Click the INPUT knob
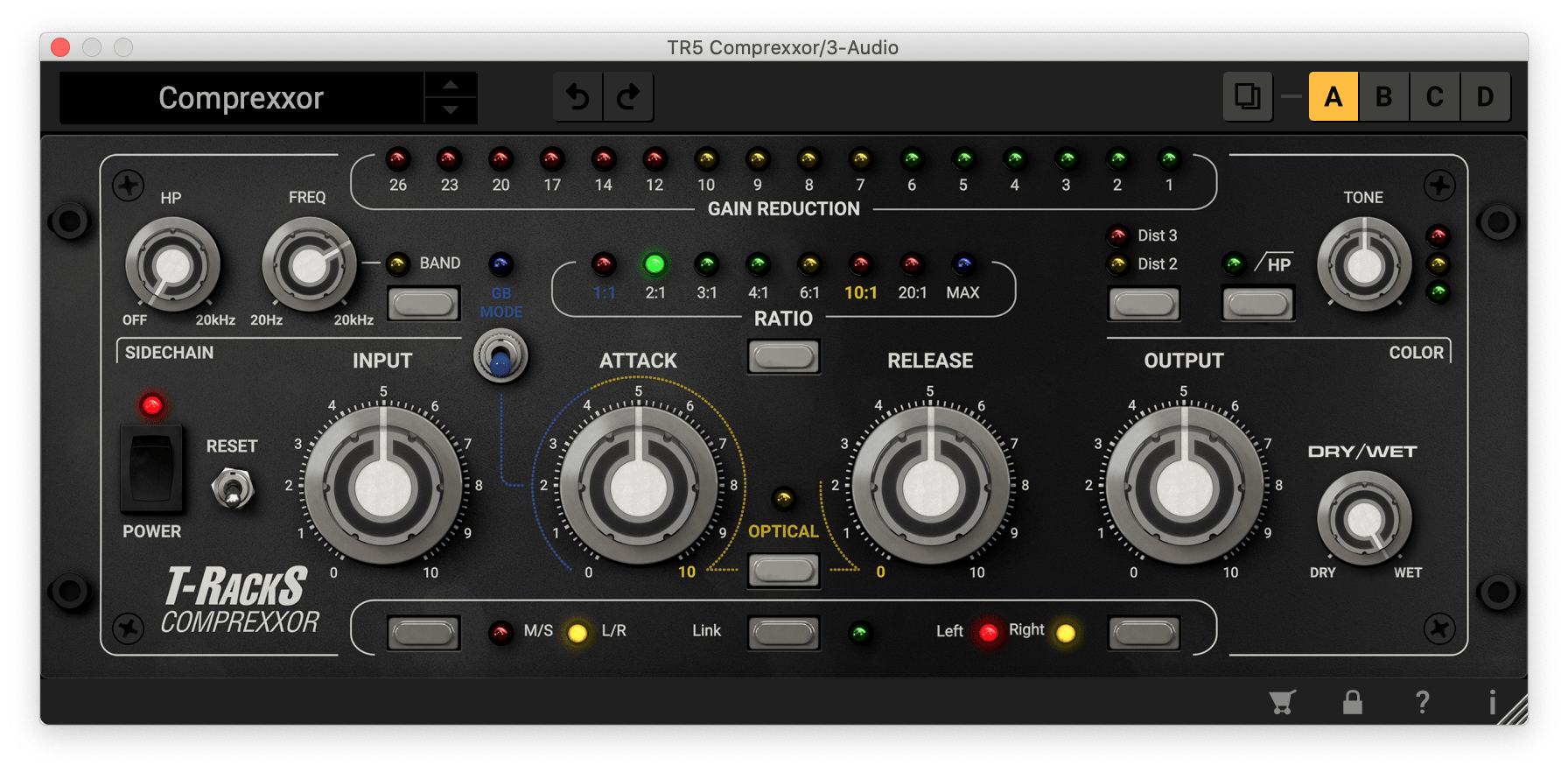This screenshot has width=1568, height=772. point(382,487)
